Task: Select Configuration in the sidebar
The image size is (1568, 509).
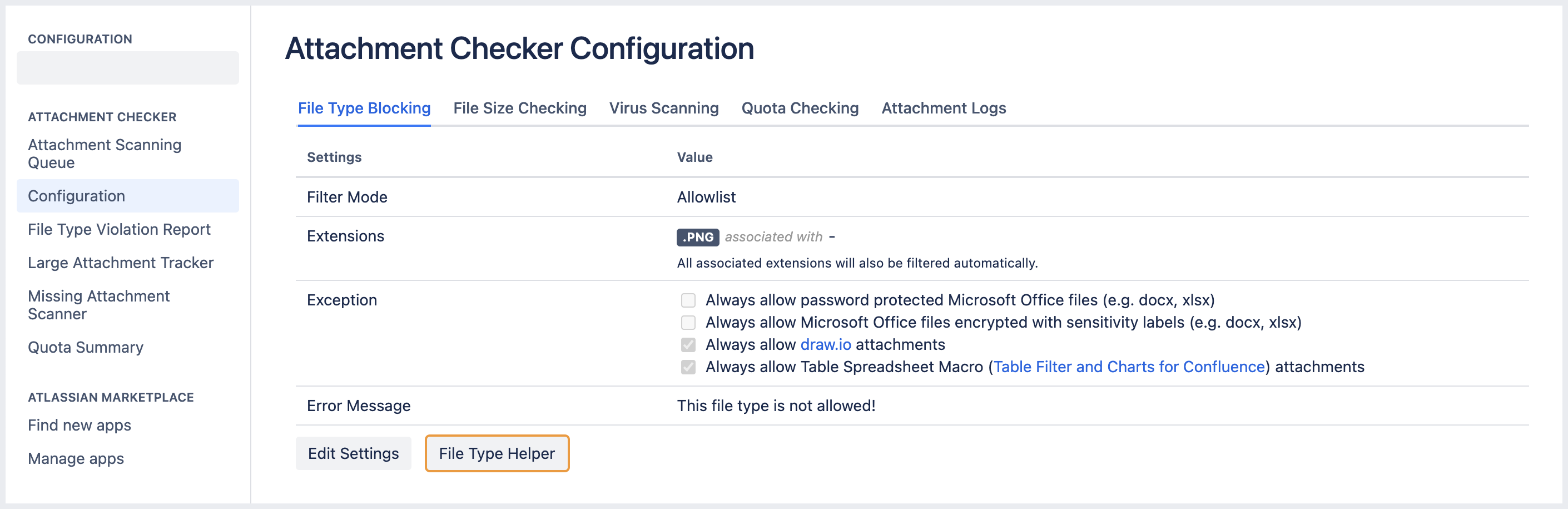Action: (76, 195)
